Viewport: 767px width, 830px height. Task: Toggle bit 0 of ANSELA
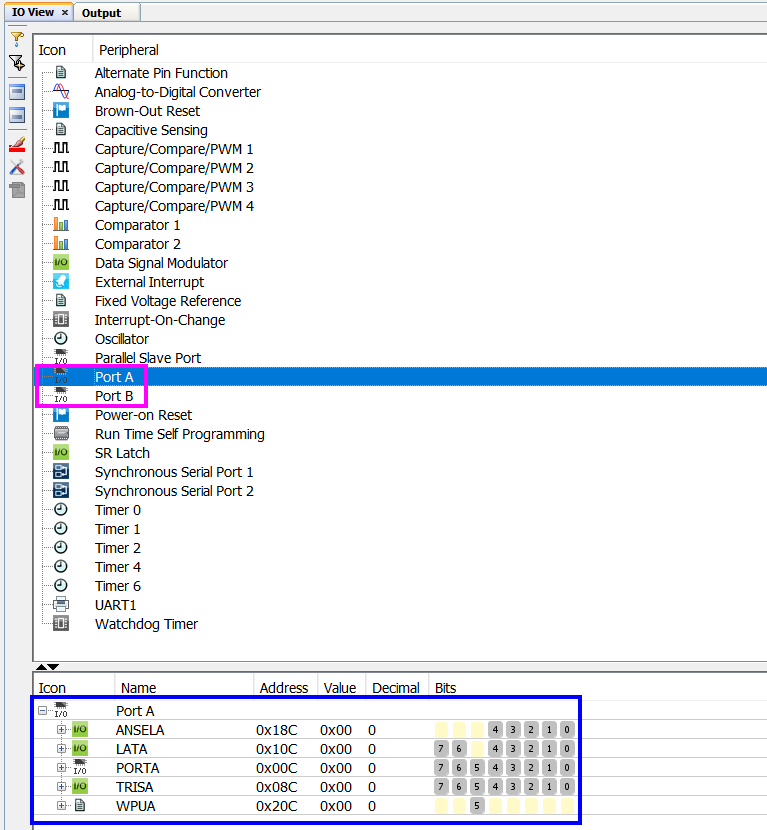567,730
